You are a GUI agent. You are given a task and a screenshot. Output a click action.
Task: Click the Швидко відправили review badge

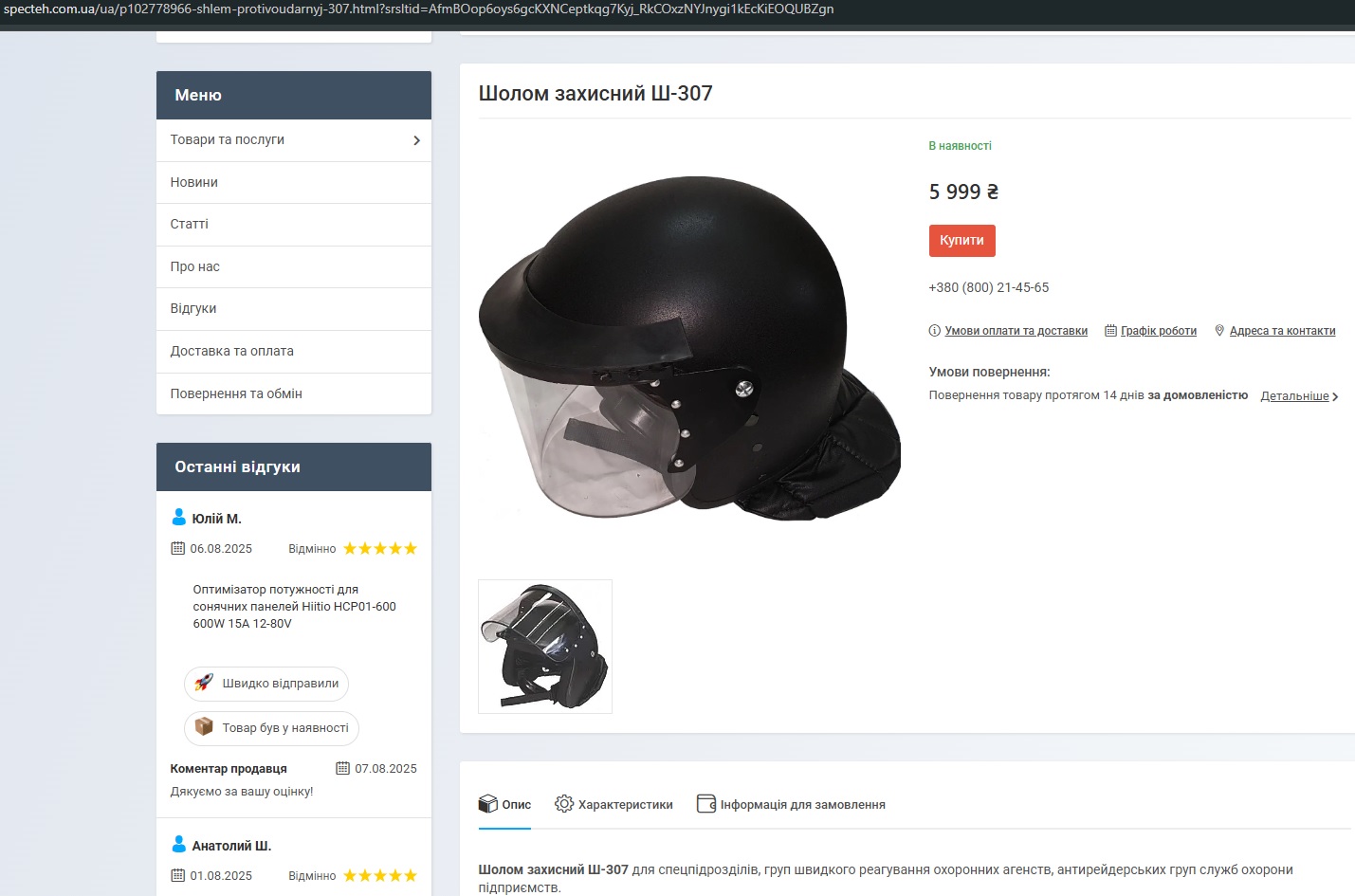(266, 684)
